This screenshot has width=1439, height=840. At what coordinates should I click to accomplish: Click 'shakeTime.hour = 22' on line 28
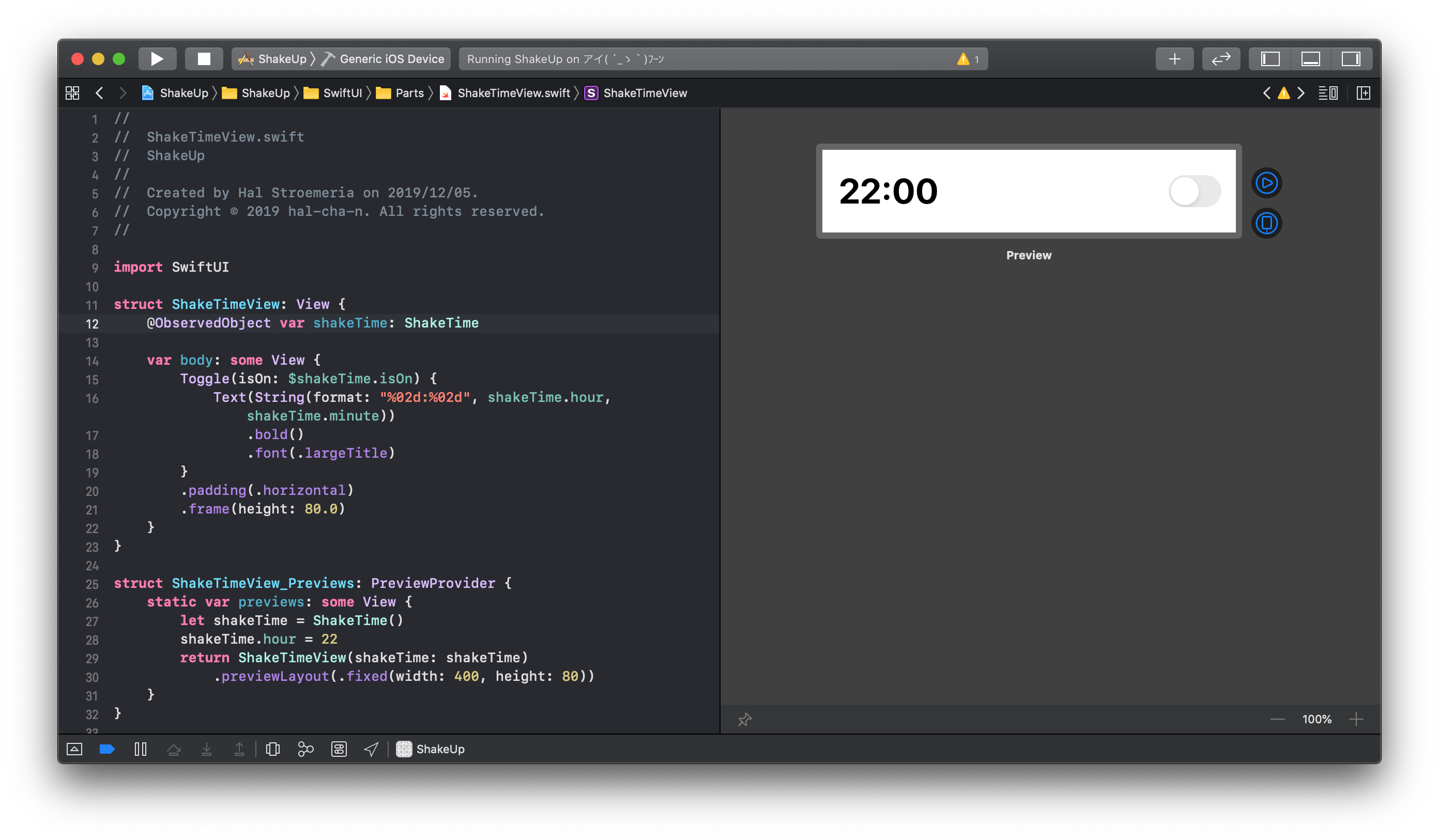(x=258, y=639)
